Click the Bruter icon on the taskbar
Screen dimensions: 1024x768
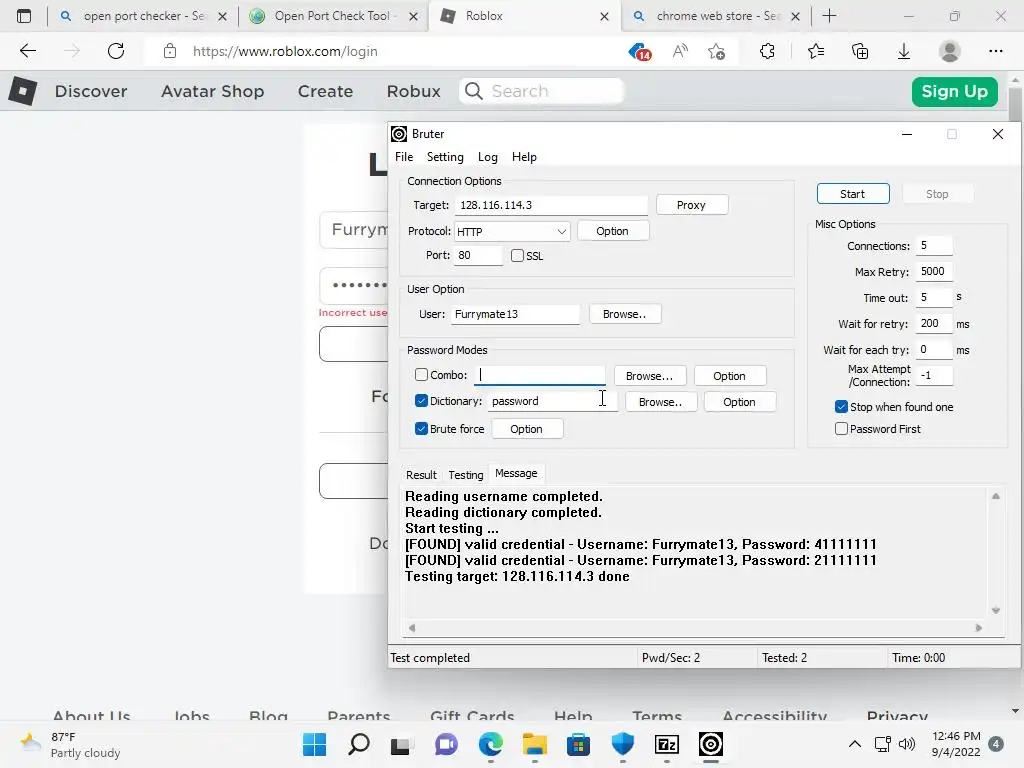[711, 744]
